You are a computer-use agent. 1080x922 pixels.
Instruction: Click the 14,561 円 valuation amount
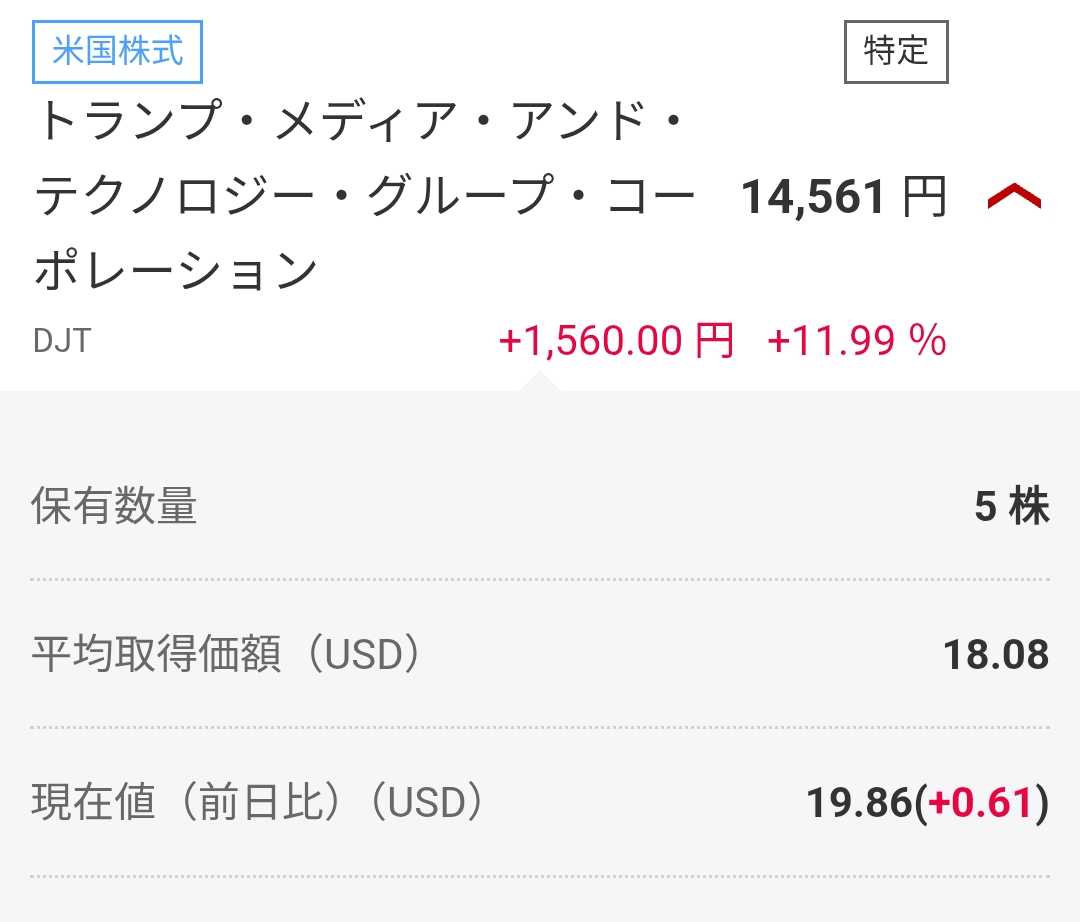click(x=842, y=198)
